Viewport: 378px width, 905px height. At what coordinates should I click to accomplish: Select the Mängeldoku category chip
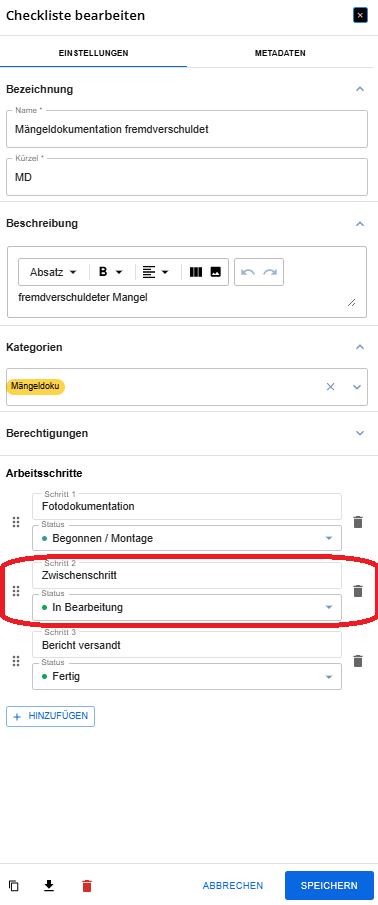click(x=36, y=386)
